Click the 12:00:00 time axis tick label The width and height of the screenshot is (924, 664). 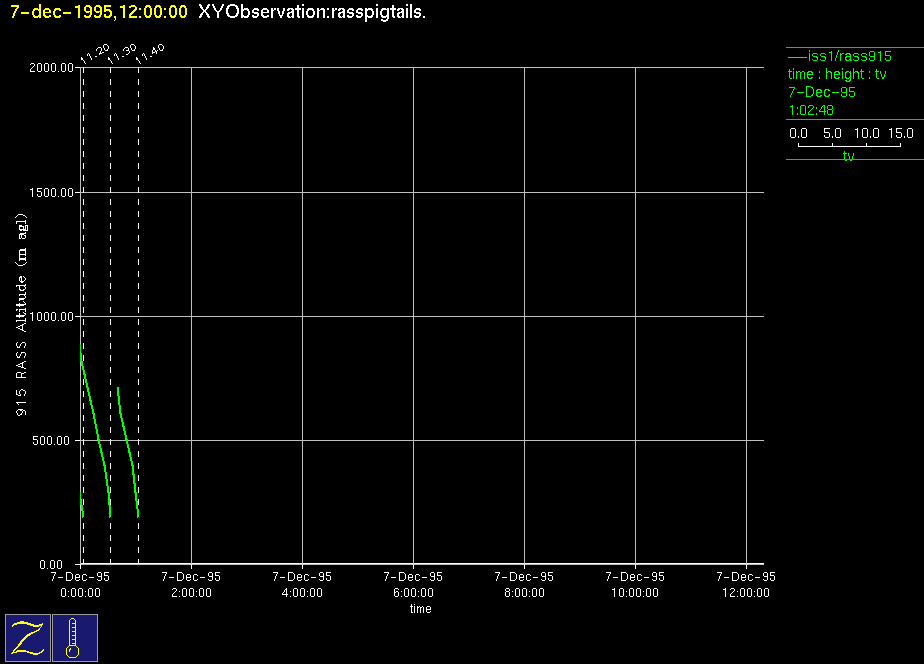[748, 593]
